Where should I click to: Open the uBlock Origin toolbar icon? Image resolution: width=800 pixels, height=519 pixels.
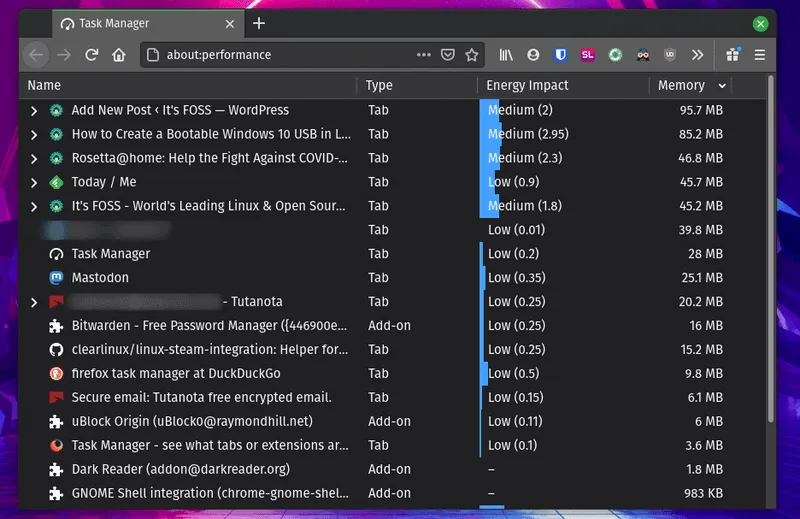point(670,55)
